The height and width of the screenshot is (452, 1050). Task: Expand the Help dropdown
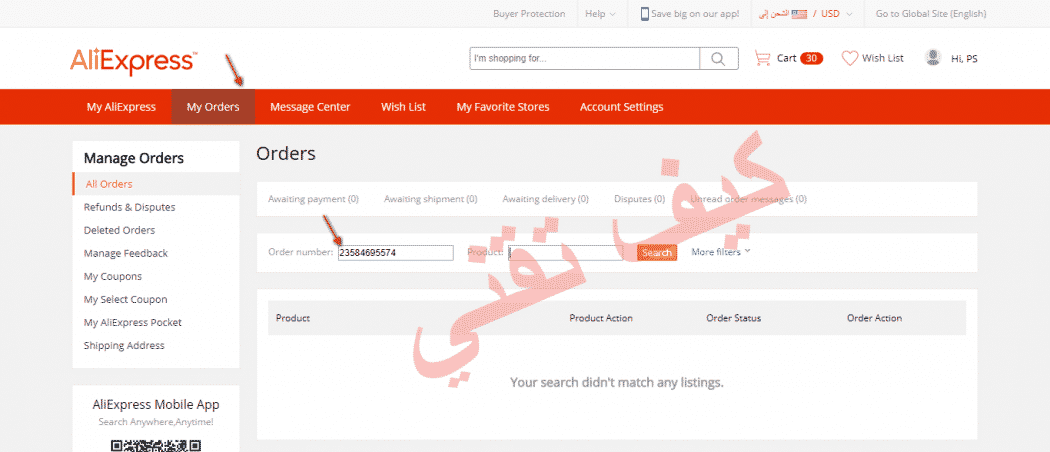(x=600, y=13)
